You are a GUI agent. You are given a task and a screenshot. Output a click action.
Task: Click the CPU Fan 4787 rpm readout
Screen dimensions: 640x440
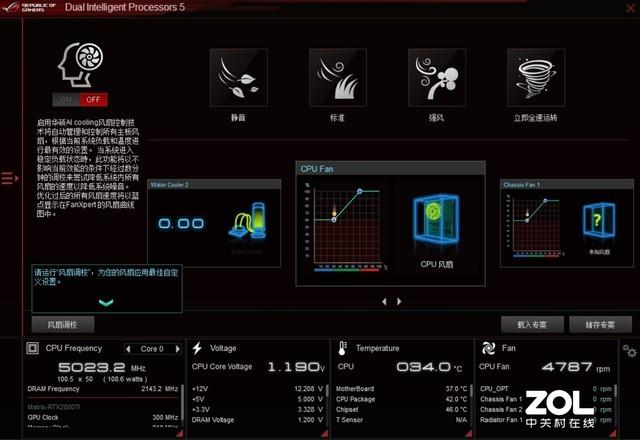(576, 367)
